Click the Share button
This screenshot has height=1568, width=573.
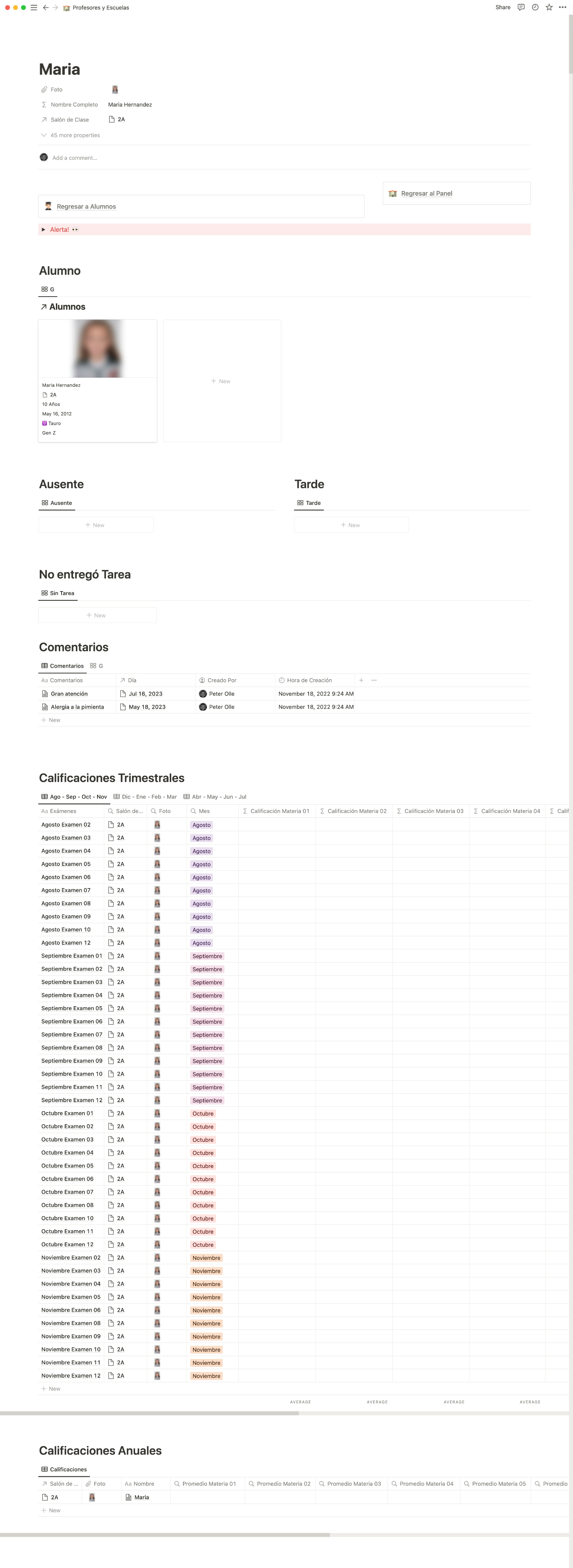[502, 7]
